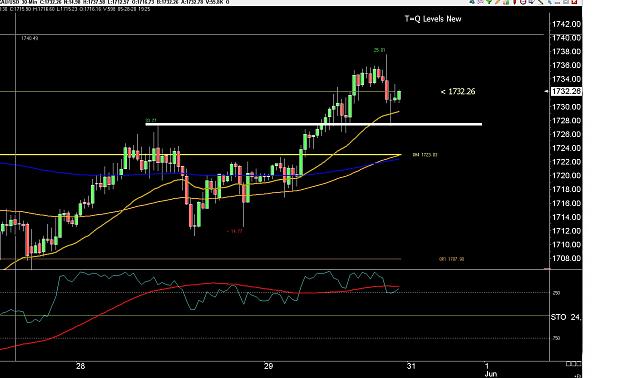This screenshot has width=625, height=378.
Task: Click the last green candle near 1732
Action: coord(399,95)
